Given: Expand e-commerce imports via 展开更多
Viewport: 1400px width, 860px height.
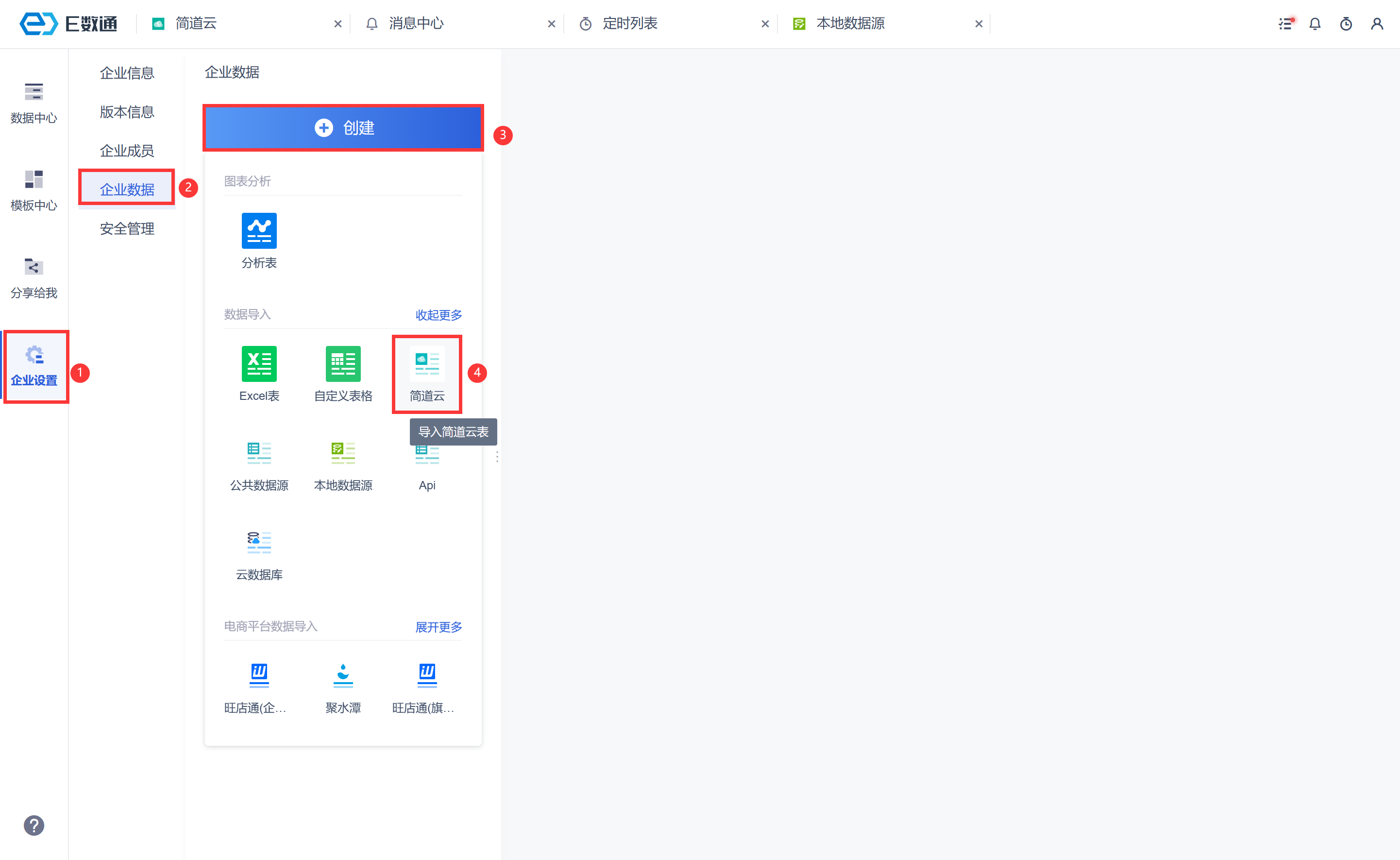Looking at the screenshot, I should tap(438, 627).
